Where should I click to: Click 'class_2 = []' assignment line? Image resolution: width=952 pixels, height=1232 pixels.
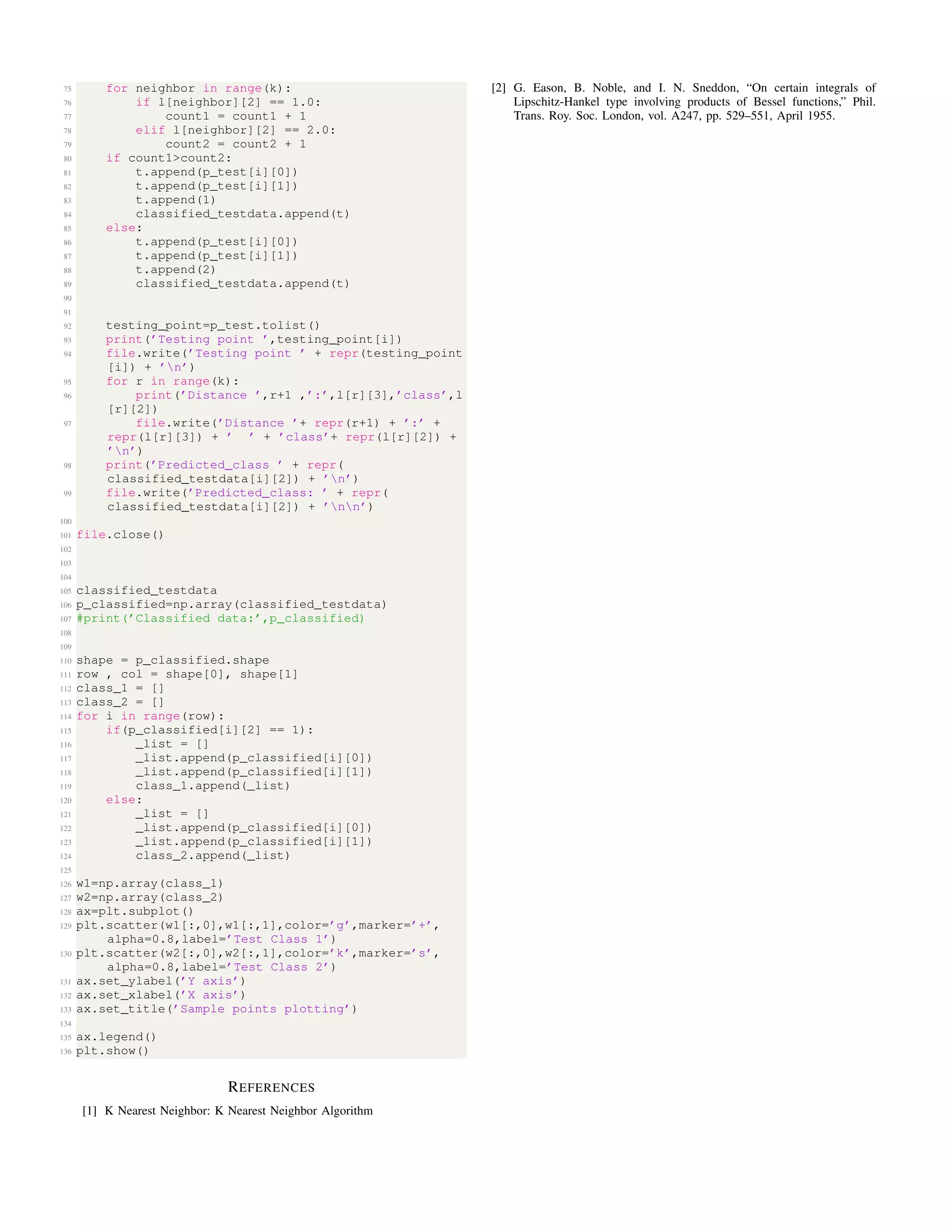tap(120, 702)
